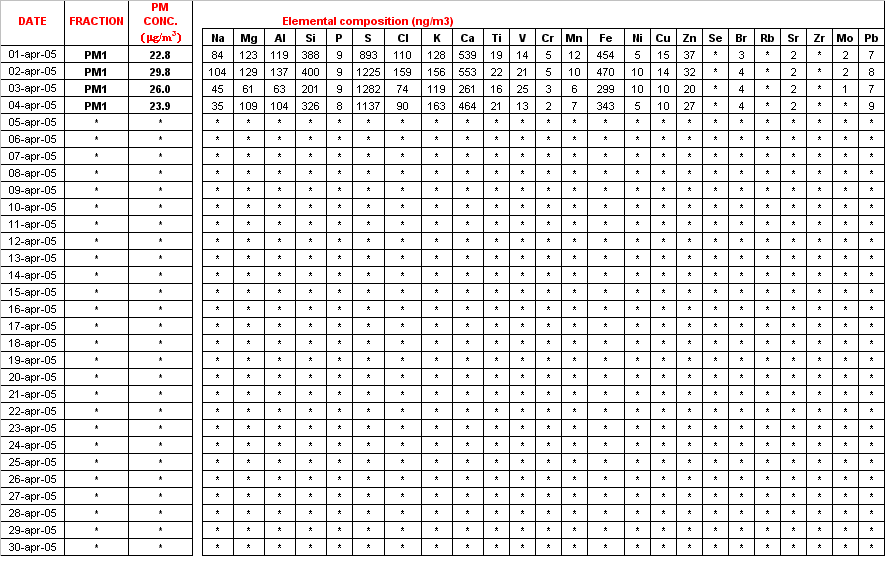Image resolution: width=885 pixels, height=573 pixels.
Task: Click aluminium value 137
Action: (x=279, y=72)
